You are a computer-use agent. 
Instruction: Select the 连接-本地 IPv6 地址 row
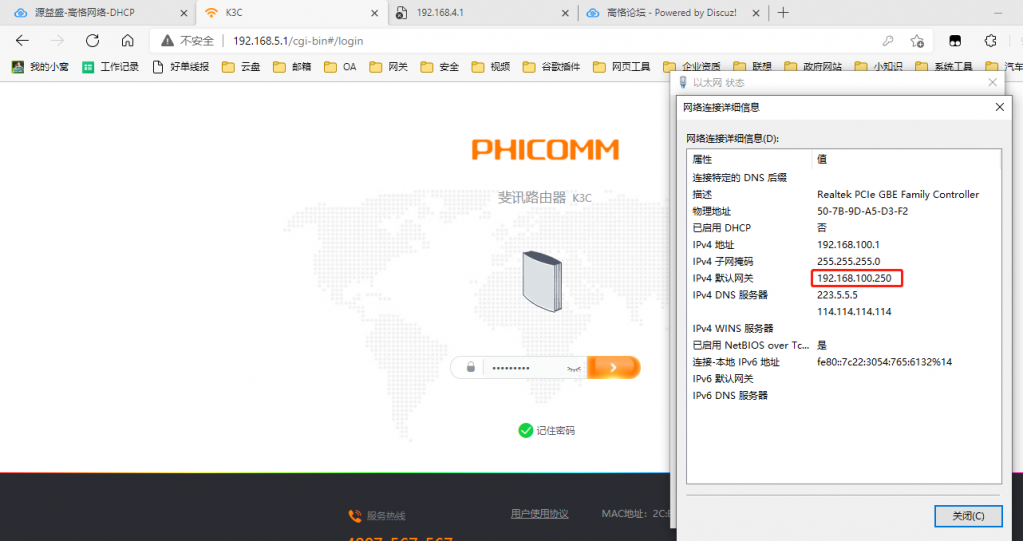(843, 362)
